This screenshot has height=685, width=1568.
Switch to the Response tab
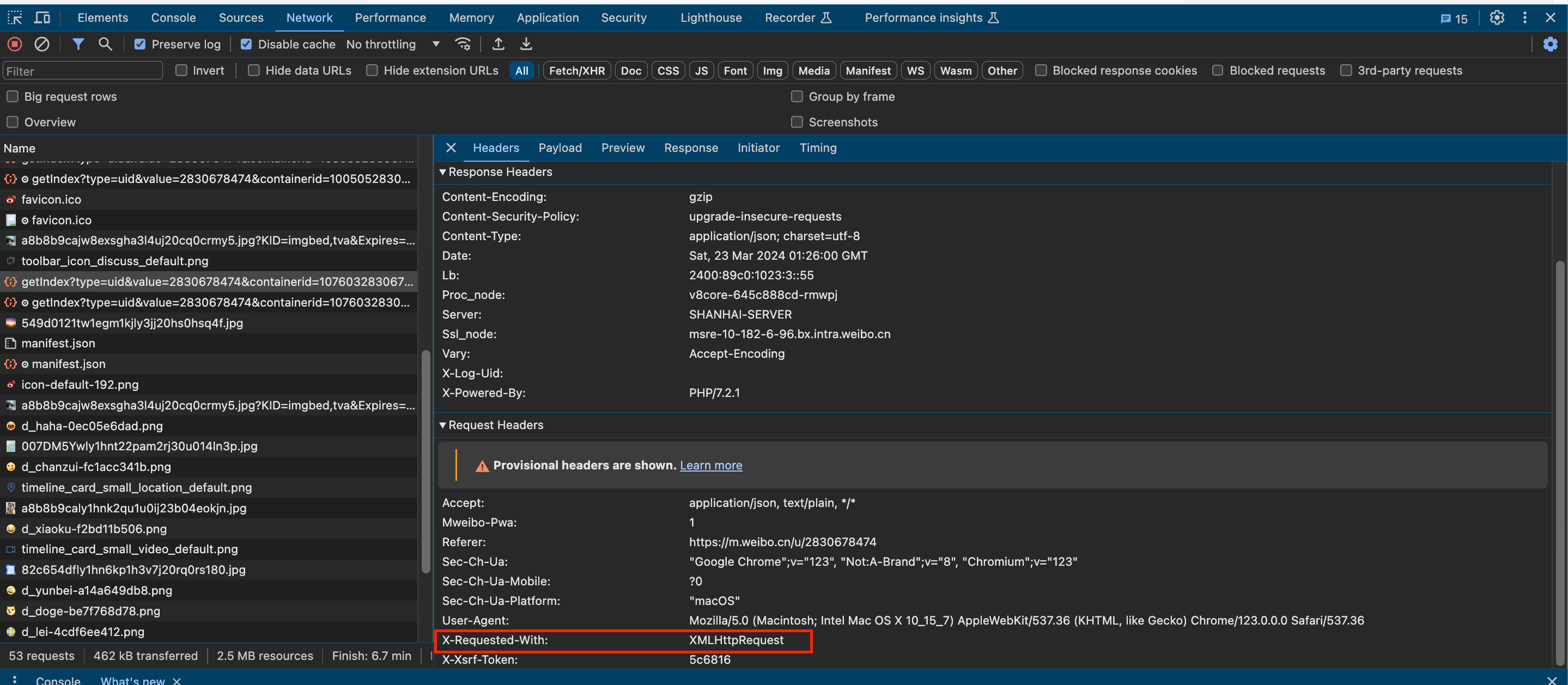(x=691, y=148)
